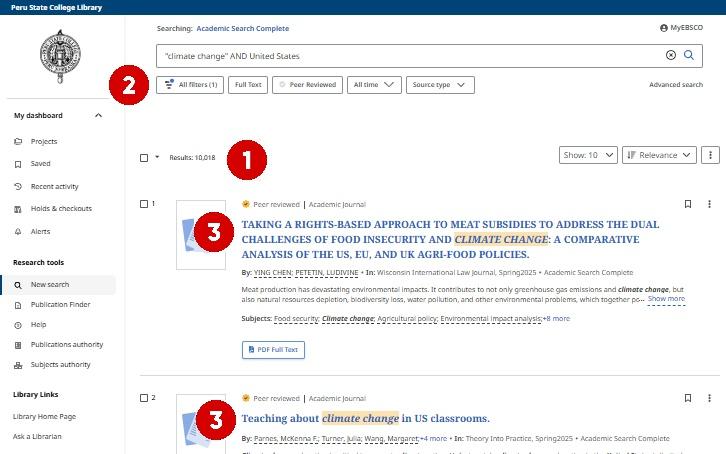Open All filters (1) panel
The height and width of the screenshot is (454, 726).
pos(190,85)
